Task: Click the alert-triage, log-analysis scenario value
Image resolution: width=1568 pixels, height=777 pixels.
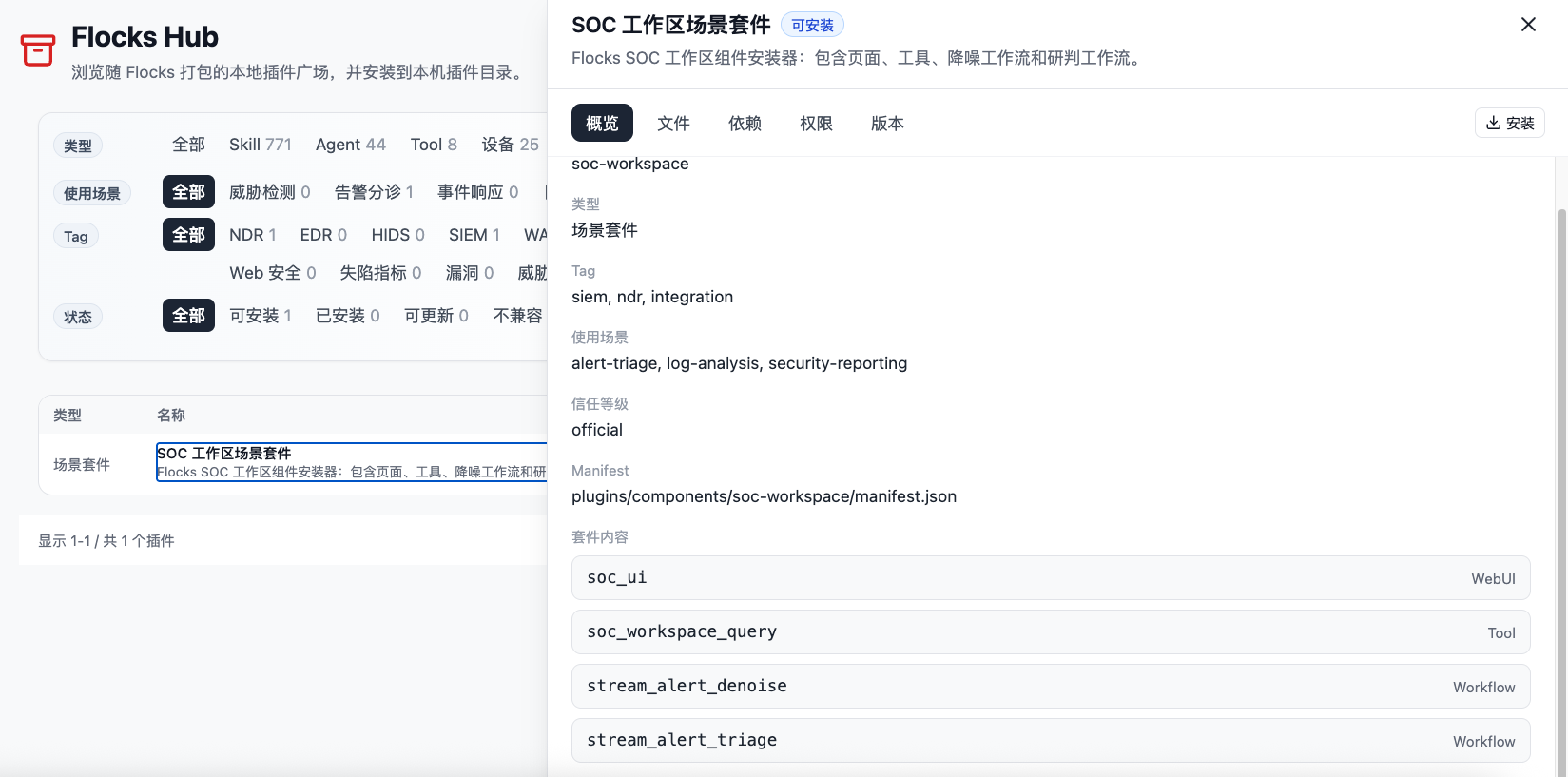Action: point(739,363)
